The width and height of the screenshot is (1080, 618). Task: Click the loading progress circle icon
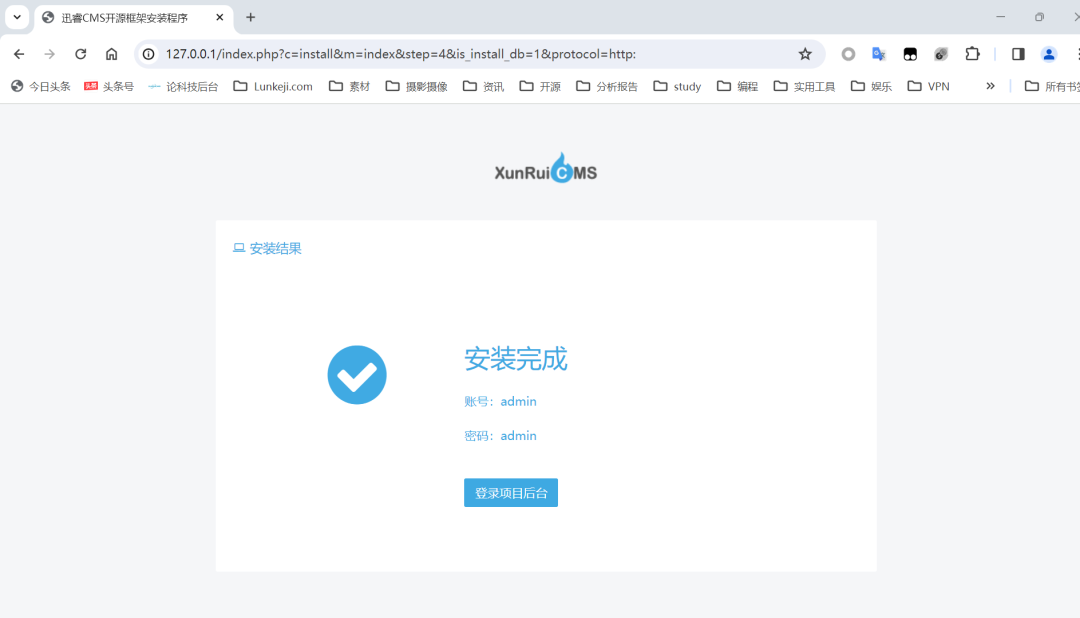848,54
